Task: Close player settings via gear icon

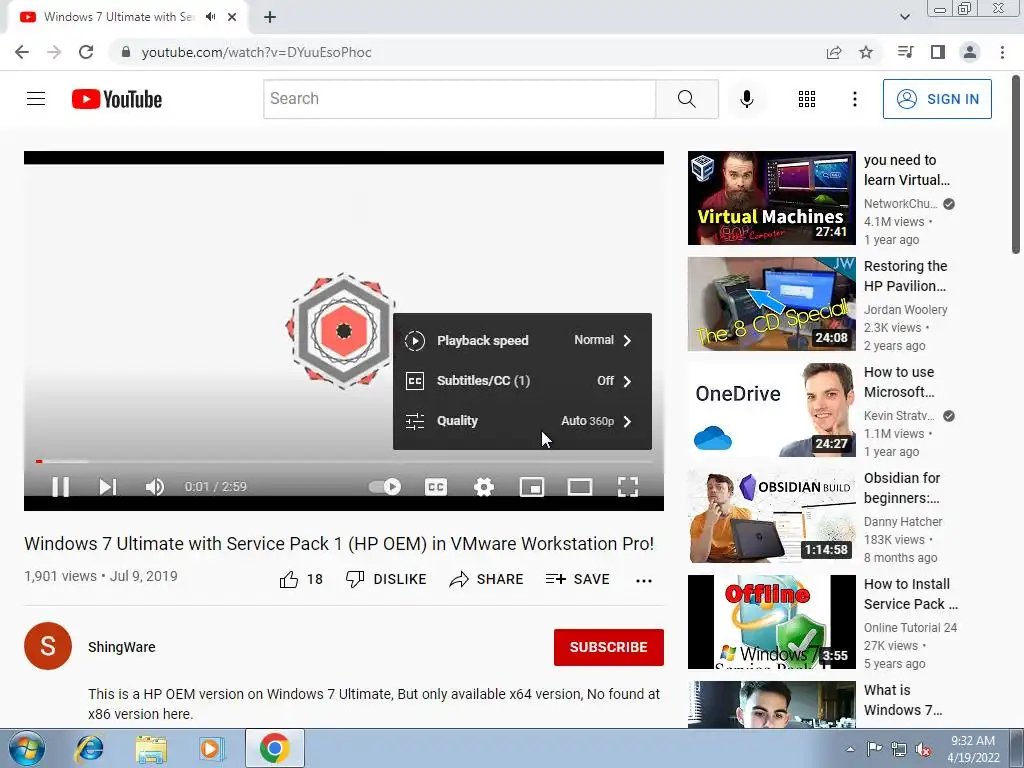Action: click(484, 487)
